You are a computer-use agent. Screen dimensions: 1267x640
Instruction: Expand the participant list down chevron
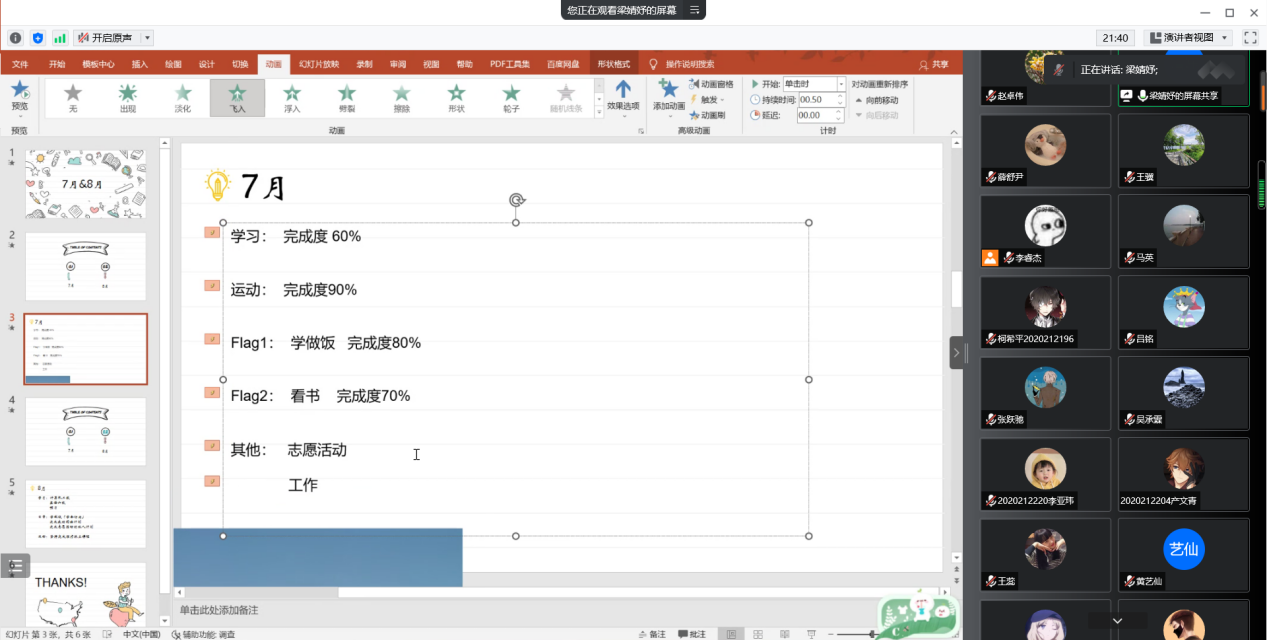pyautogui.click(x=1117, y=620)
